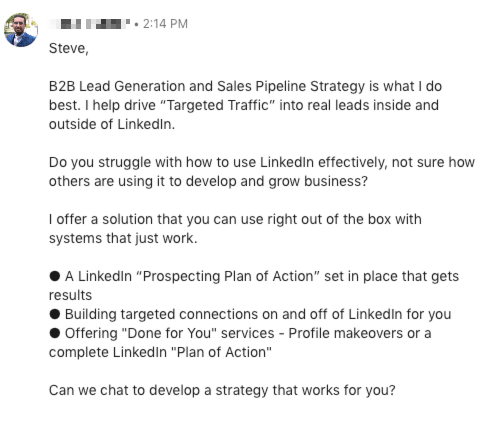
Task: Click the blurred sender name
Action: point(89,24)
